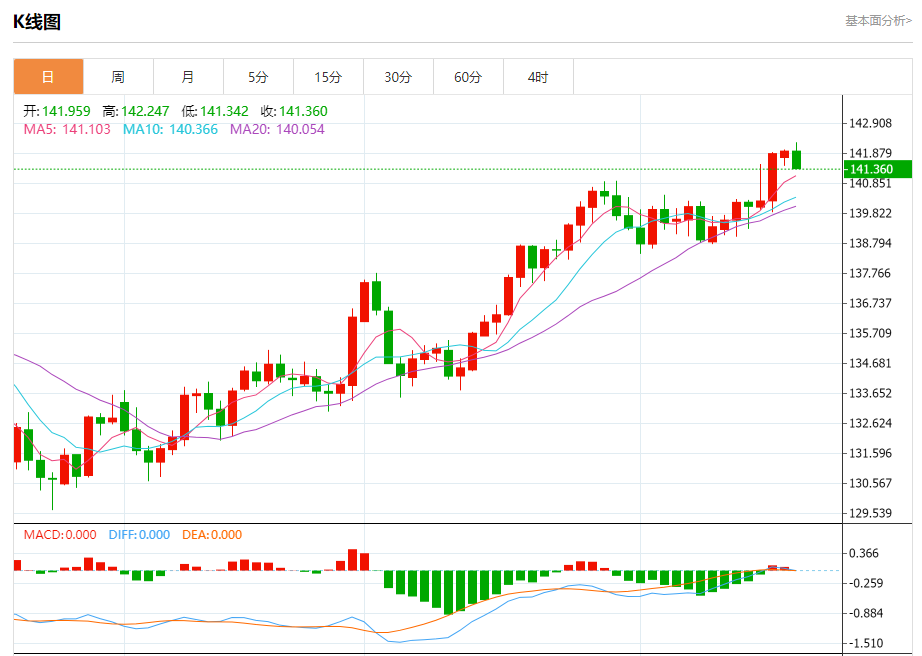Open the 4时 interval tab
This screenshot has height=656, width=922.
point(538,76)
